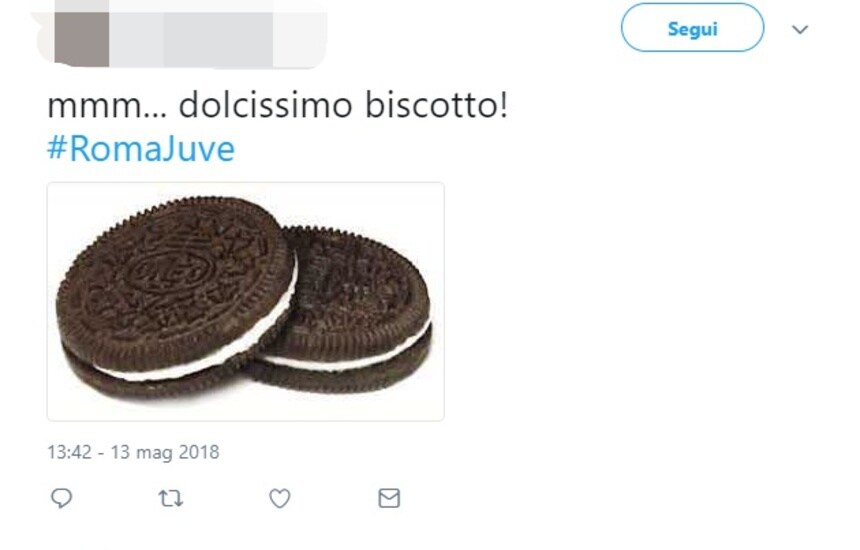860x550 pixels.
Task: Open the chevron menu beside Segui
Action: pyautogui.click(x=800, y=30)
